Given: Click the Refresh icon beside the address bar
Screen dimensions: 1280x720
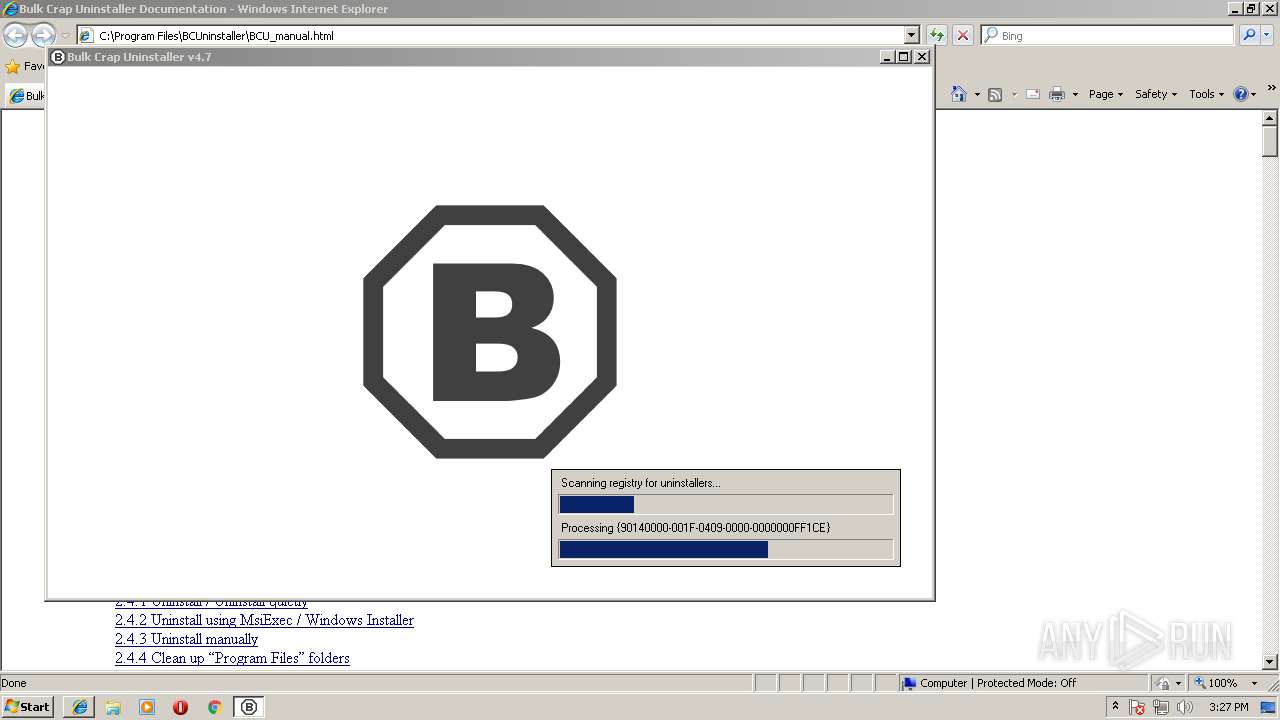Looking at the screenshot, I should 937,35.
